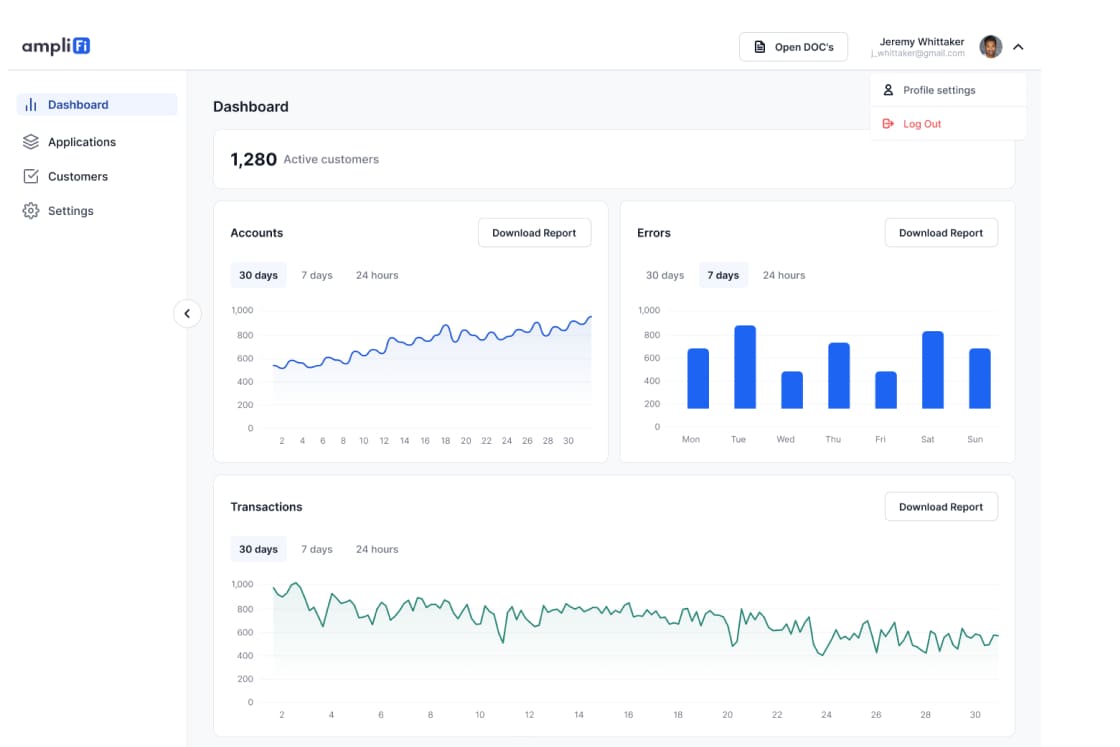Click the Fri bar in Errors chart
Screen dimensions: 1120x747
tap(886, 390)
